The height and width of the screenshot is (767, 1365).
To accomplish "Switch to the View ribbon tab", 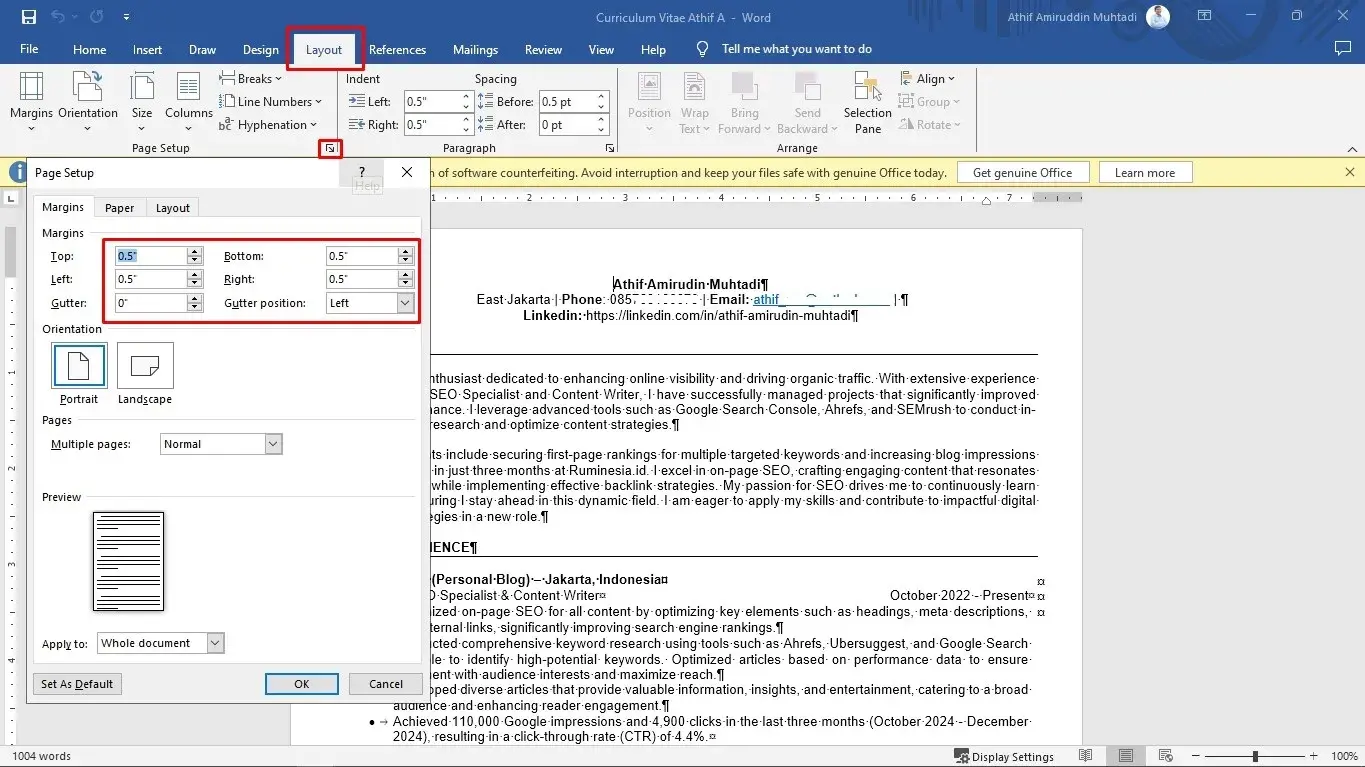I will click(x=601, y=49).
